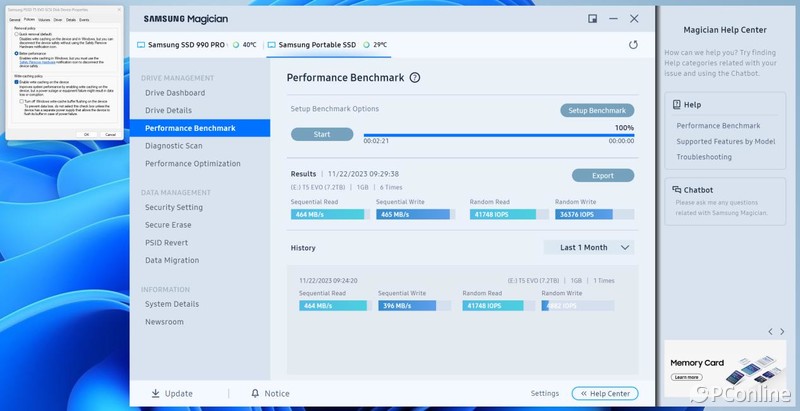Click Learn more on the Memory Card banner
The width and height of the screenshot is (800, 411).
coord(686,377)
